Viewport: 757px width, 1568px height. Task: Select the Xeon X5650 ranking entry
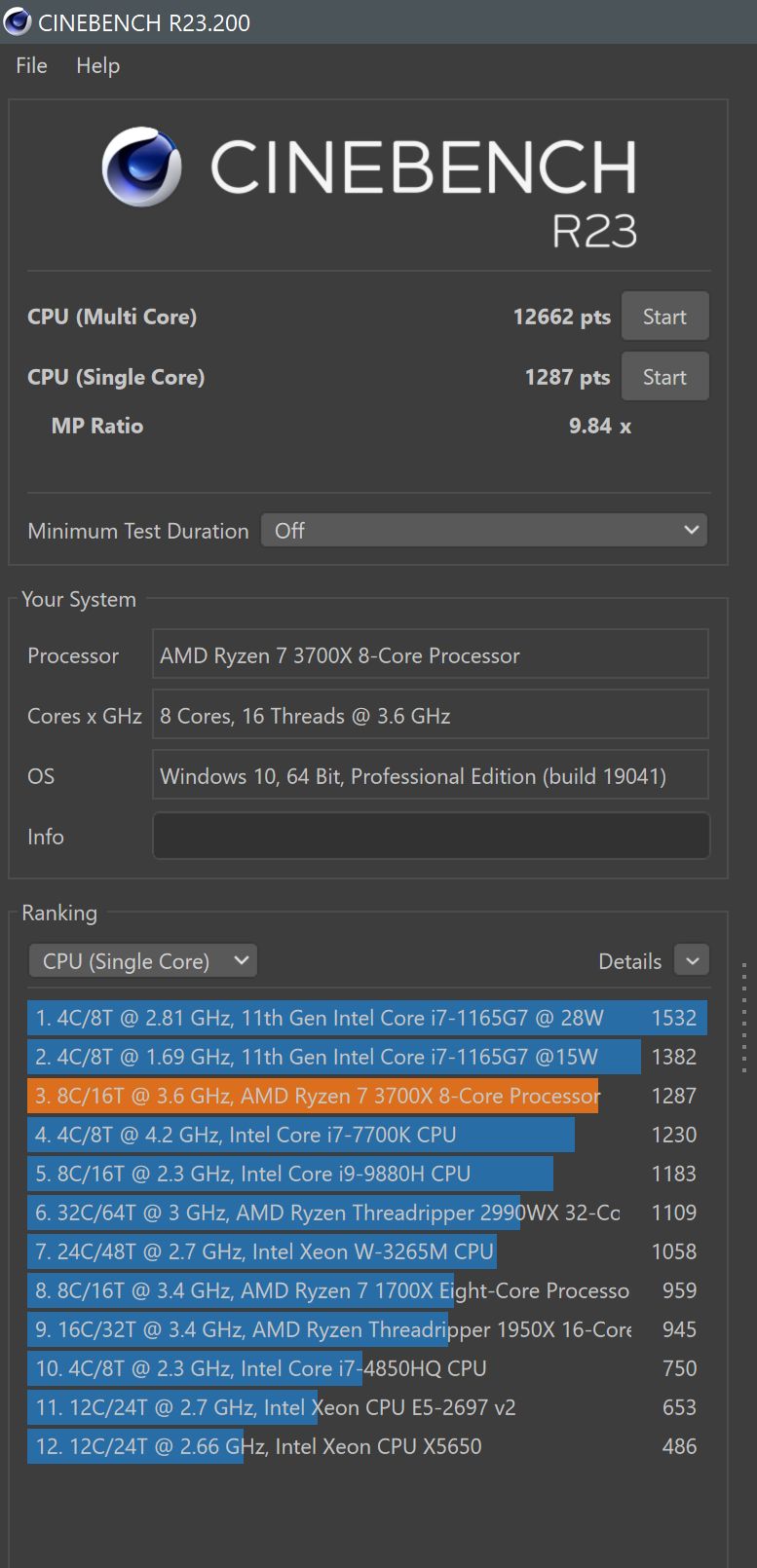pos(258,1446)
